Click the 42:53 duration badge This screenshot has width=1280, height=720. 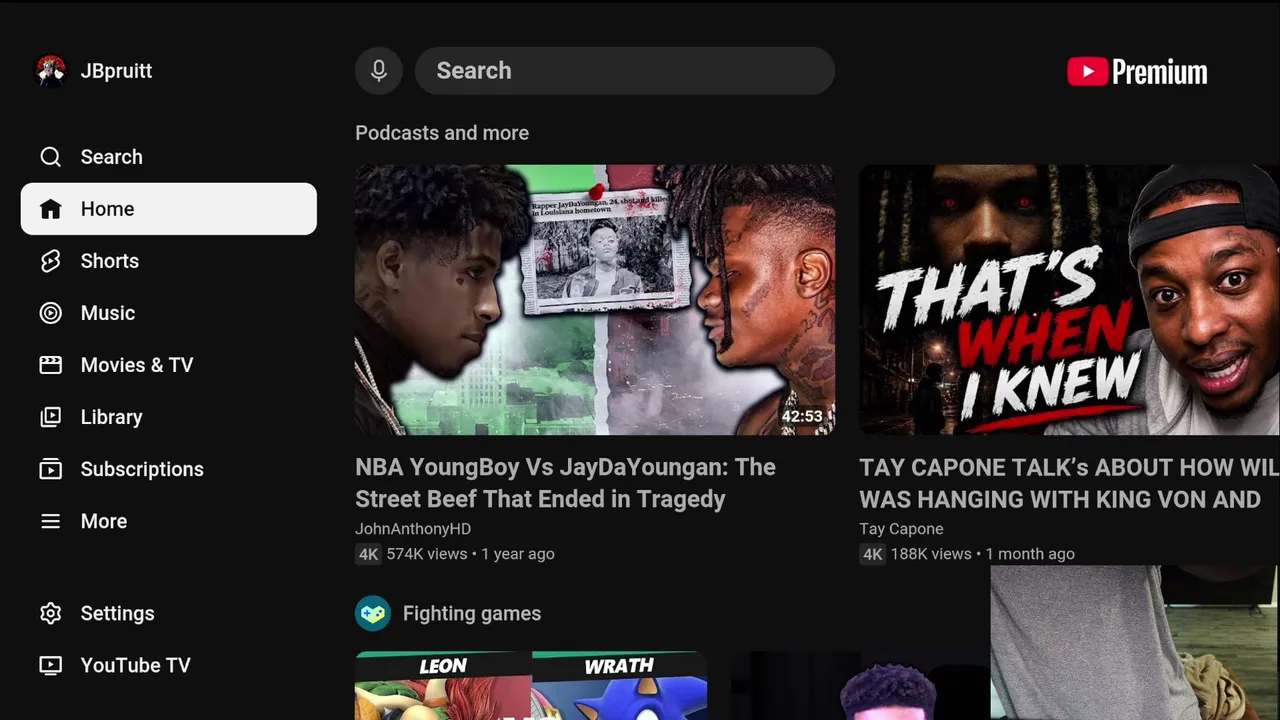click(802, 416)
